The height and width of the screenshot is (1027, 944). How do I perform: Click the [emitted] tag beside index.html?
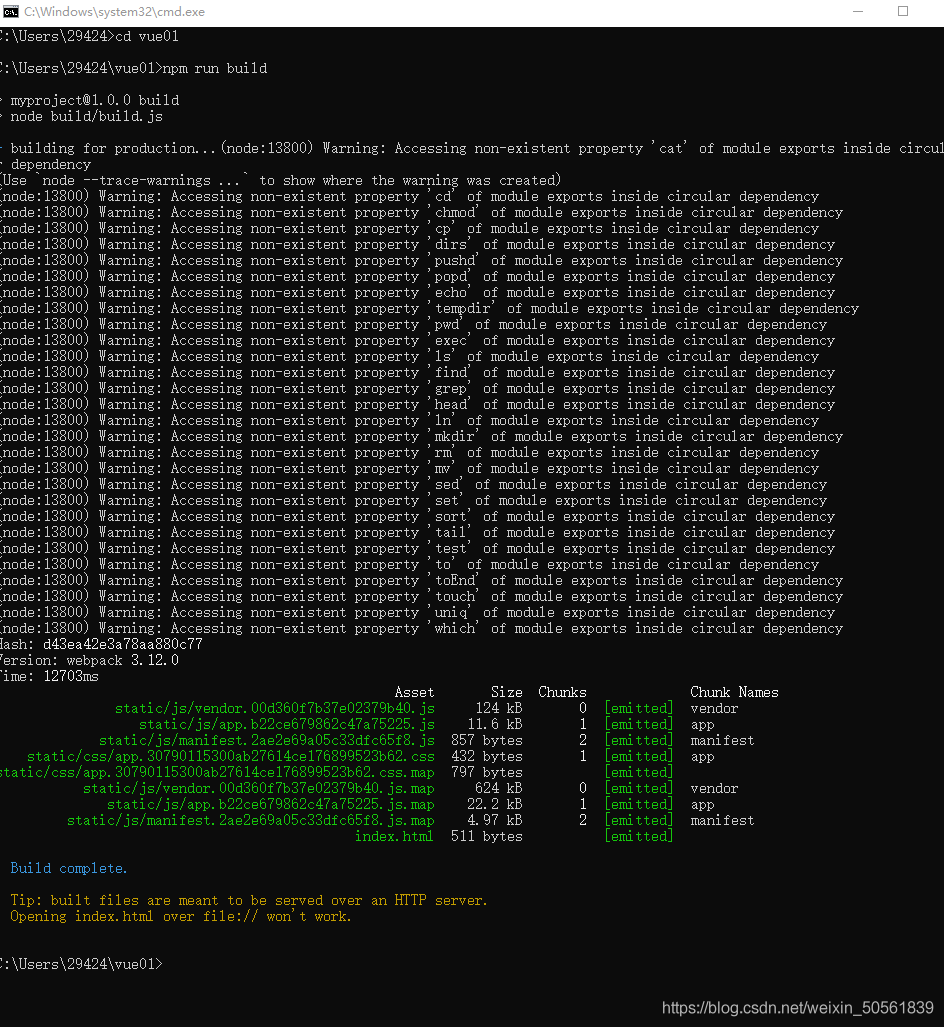[x=639, y=836]
